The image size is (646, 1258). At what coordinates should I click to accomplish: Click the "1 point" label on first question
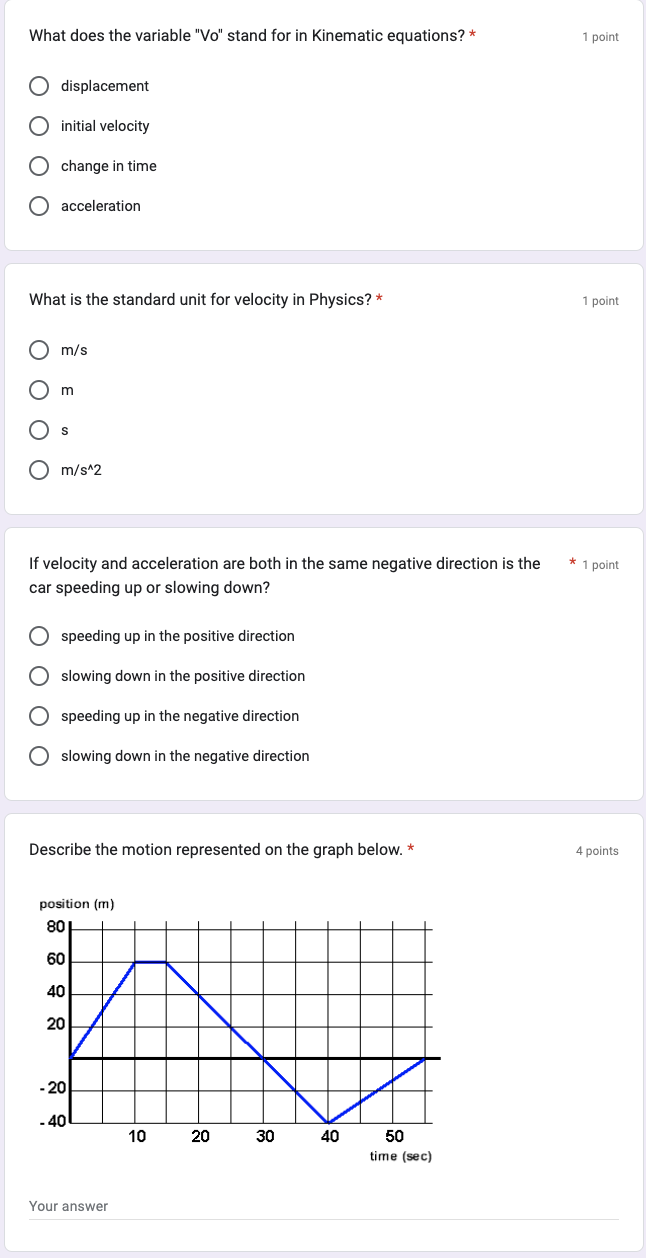601,37
